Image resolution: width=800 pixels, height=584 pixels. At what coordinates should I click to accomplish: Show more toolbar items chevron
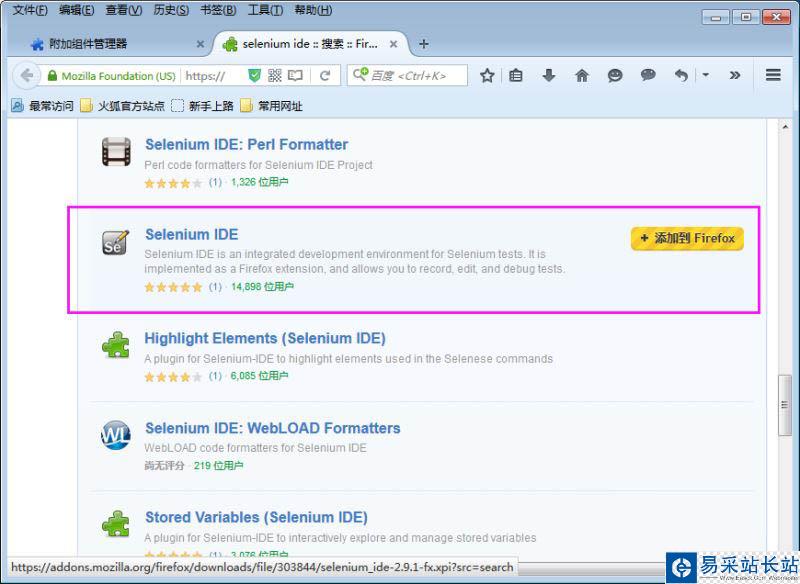coord(735,75)
